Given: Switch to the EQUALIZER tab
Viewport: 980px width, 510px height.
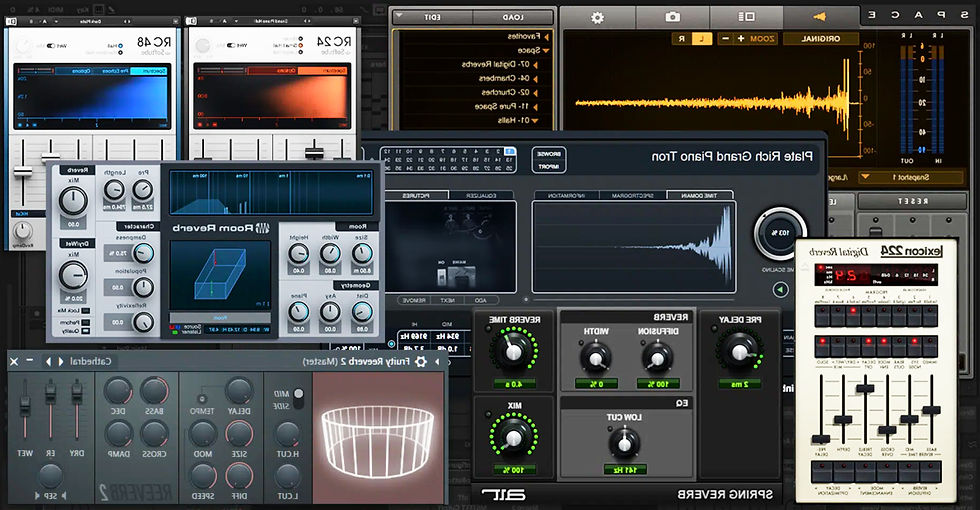Looking at the screenshot, I should click(481, 196).
